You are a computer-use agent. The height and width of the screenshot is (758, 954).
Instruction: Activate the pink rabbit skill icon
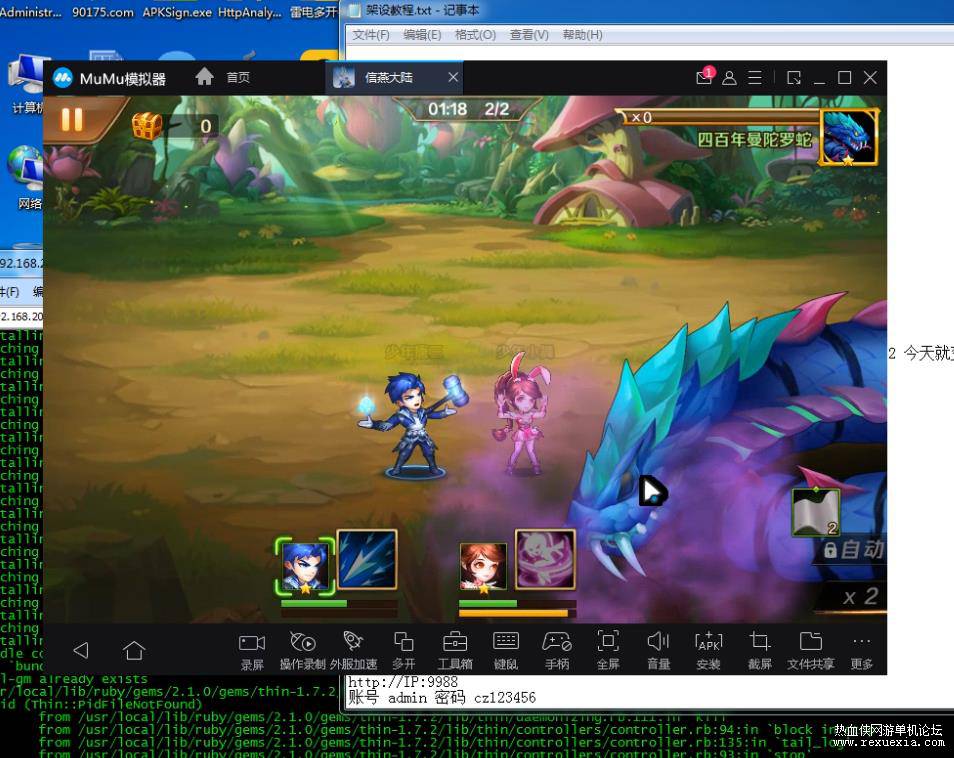point(545,560)
